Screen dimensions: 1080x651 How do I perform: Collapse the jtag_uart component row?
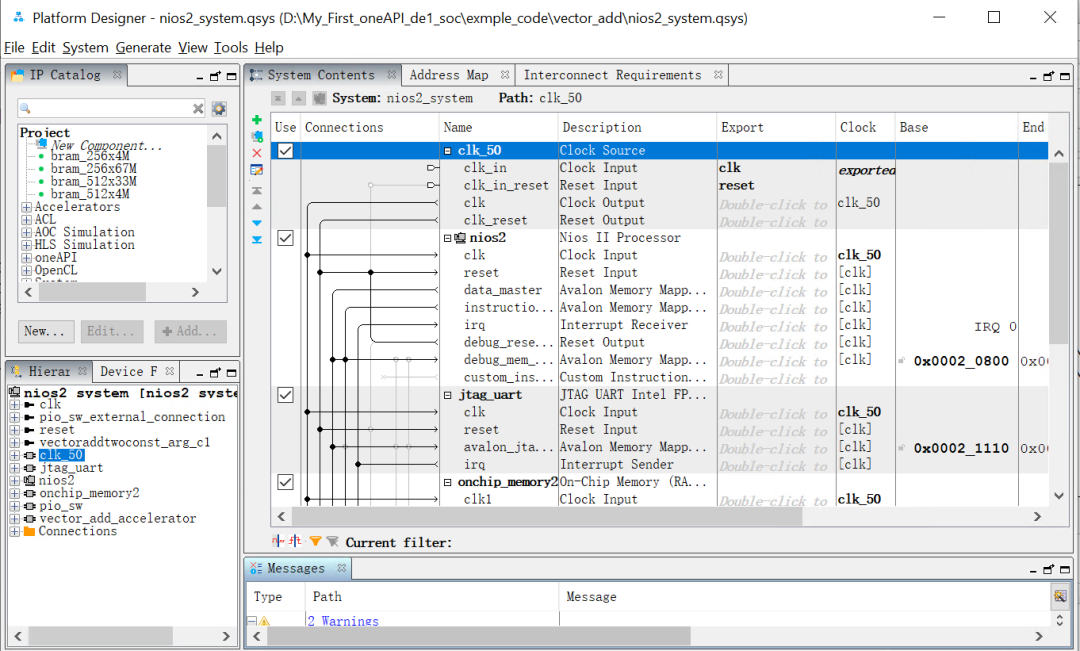tap(448, 395)
